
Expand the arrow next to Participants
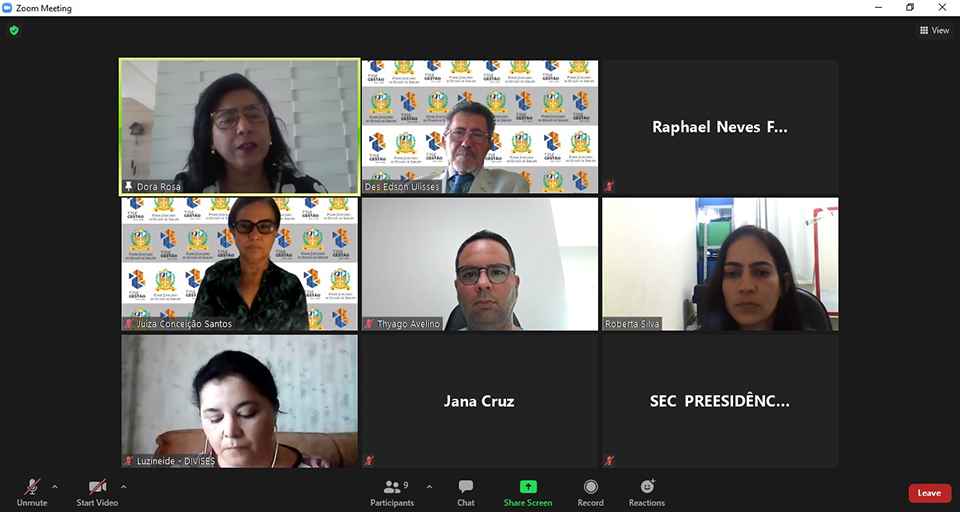pos(429,487)
